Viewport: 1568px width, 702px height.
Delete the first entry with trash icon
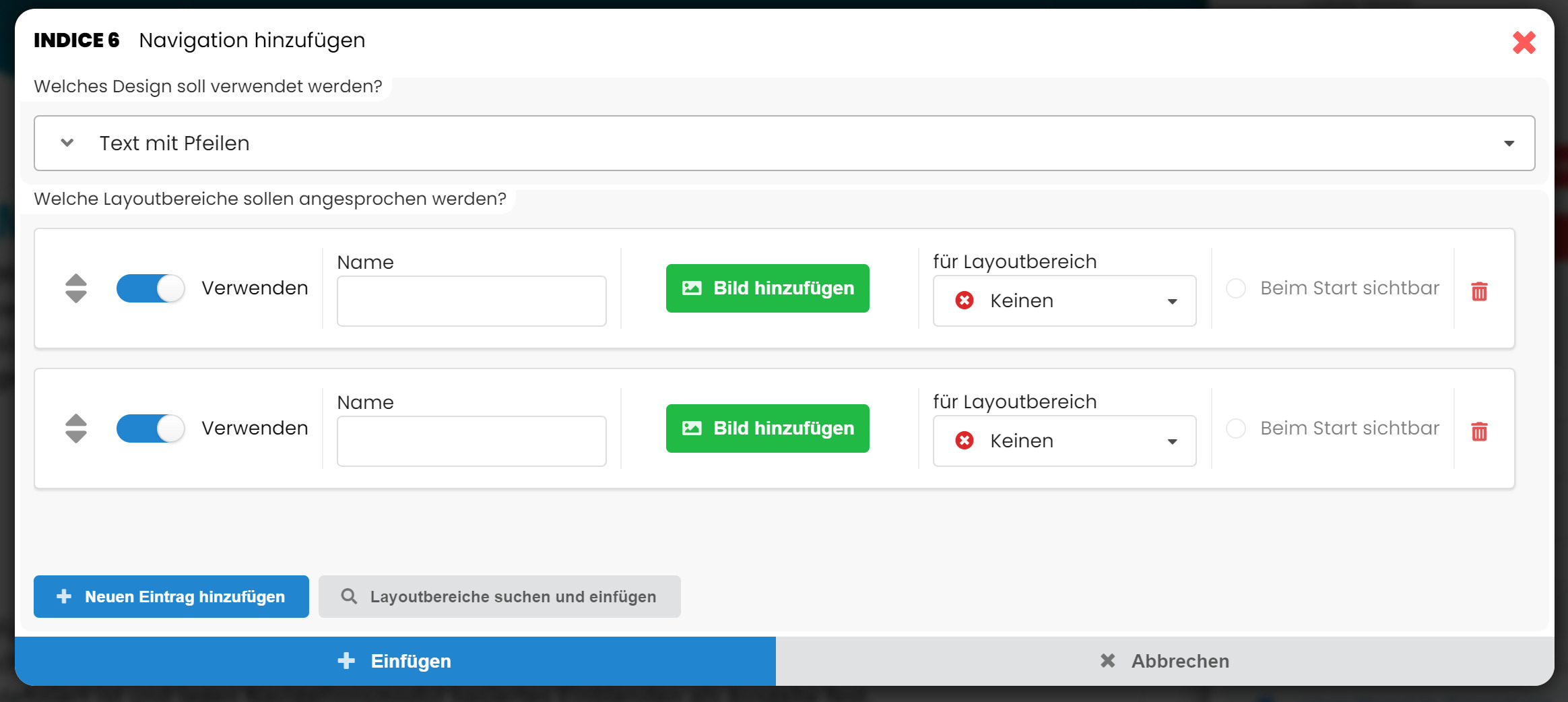(1479, 291)
